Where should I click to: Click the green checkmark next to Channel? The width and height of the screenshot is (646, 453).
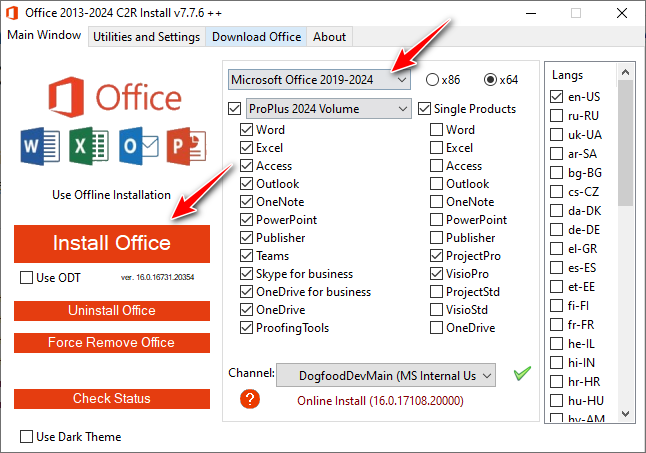(x=521, y=374)
